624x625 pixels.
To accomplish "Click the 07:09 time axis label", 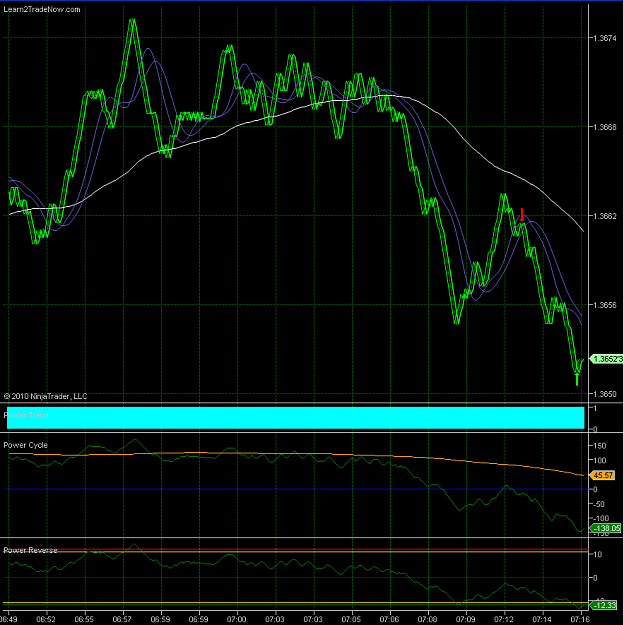I will (x=466, y=619).
